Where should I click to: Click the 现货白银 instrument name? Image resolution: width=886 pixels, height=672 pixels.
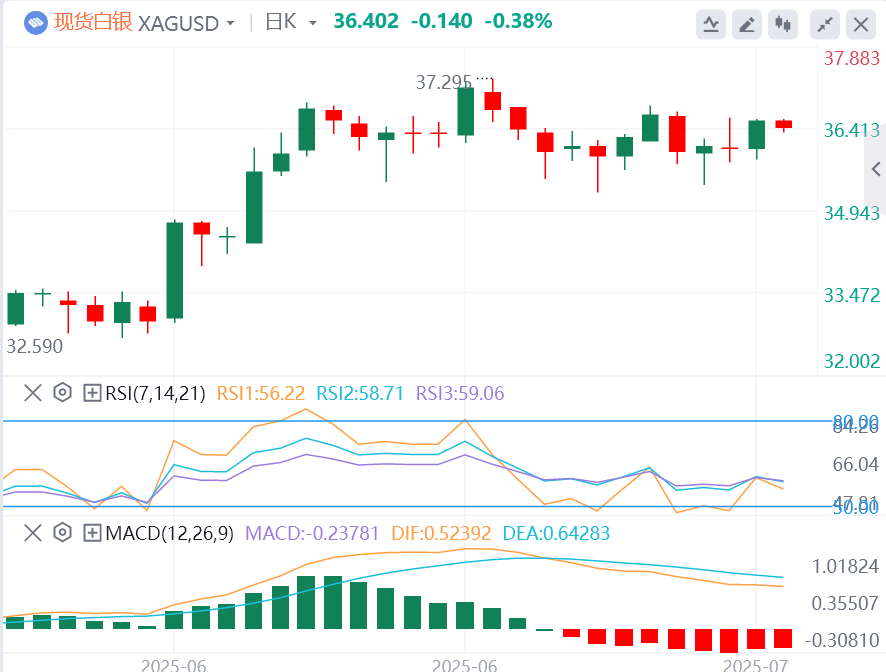[x=93, y=22]
